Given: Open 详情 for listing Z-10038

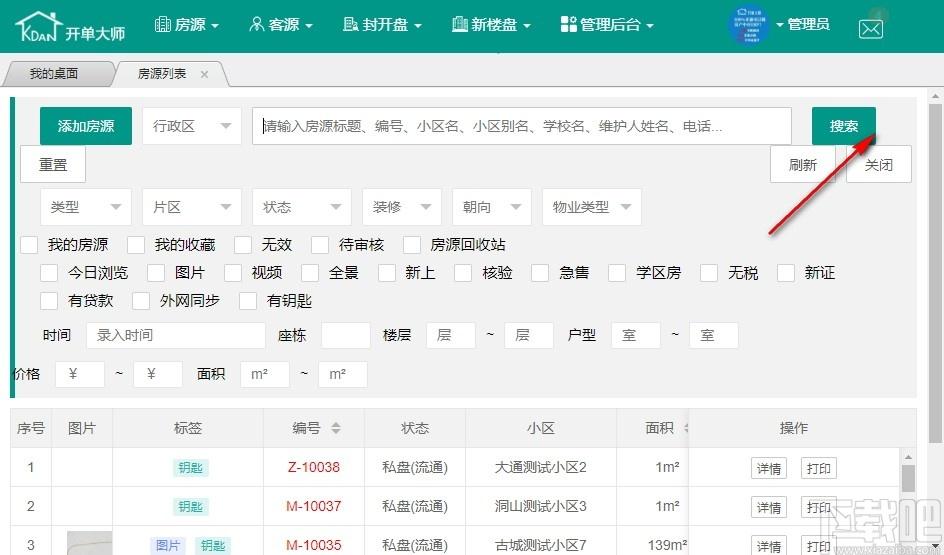Looking at the screenshot, I should pyautogui.click(x=769, y=468).
